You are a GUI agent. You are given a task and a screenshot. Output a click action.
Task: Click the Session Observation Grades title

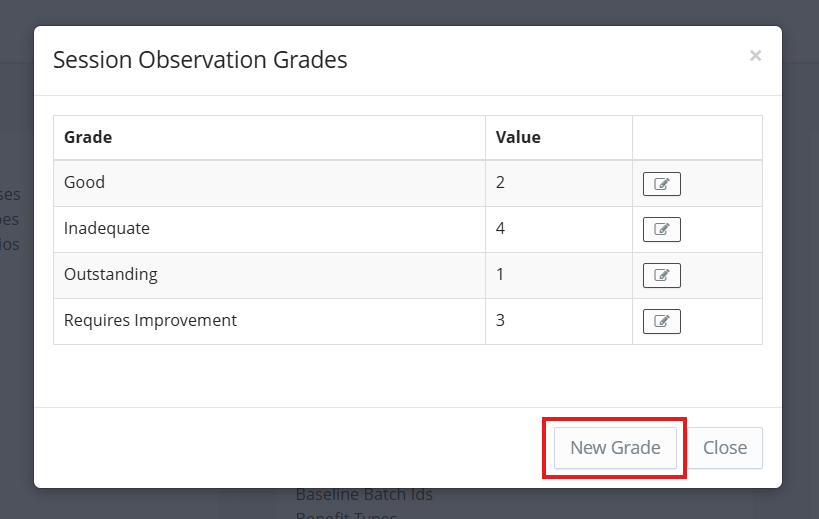200,60
